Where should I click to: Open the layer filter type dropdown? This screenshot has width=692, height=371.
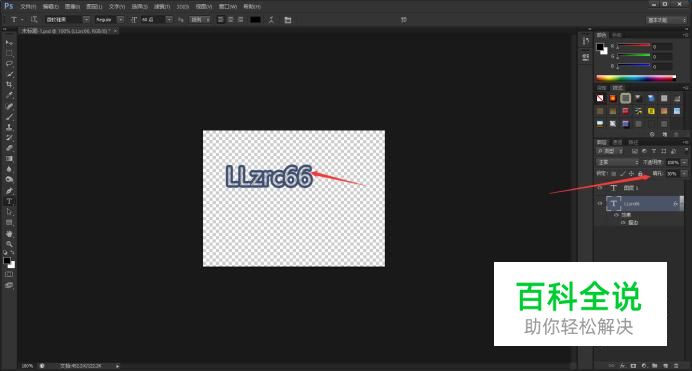click(610, 151)
